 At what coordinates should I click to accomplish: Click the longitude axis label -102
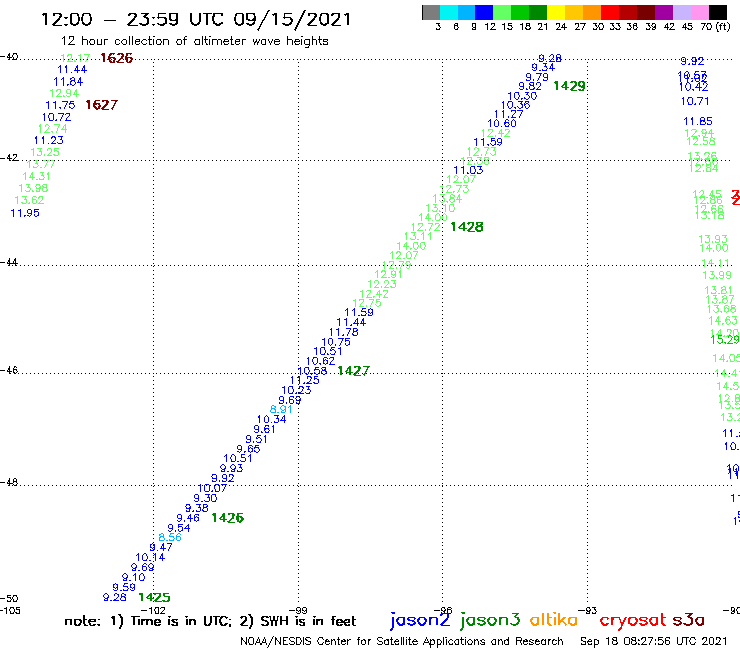click(x=153, y=610)
